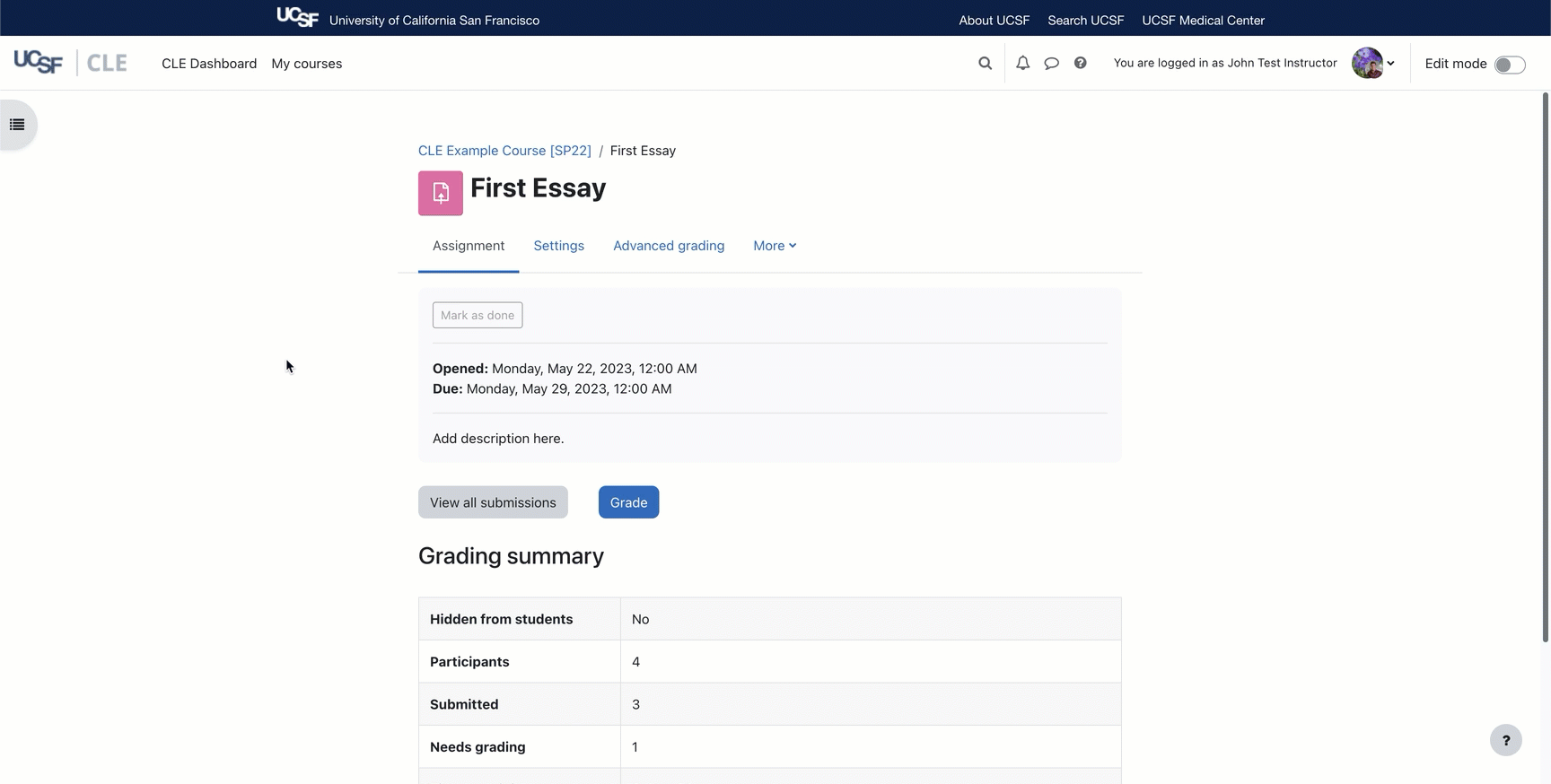Click the UCSF logo in top banner
The image size is (1551, 784).
[297, 17]
